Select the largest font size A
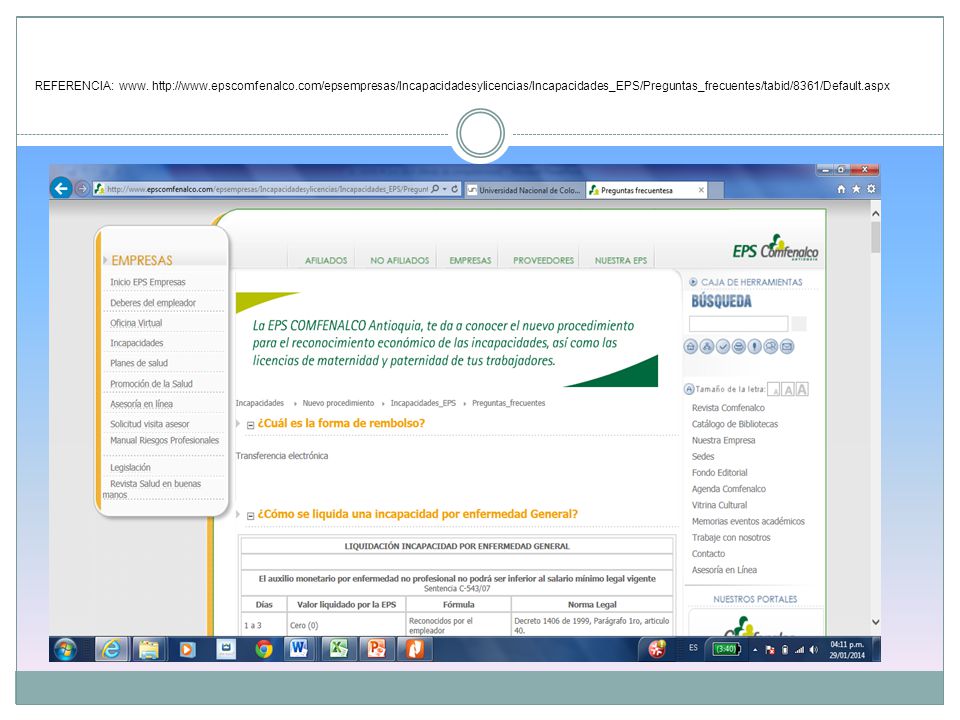The image size is (960, 720). (x=802, y=389)
